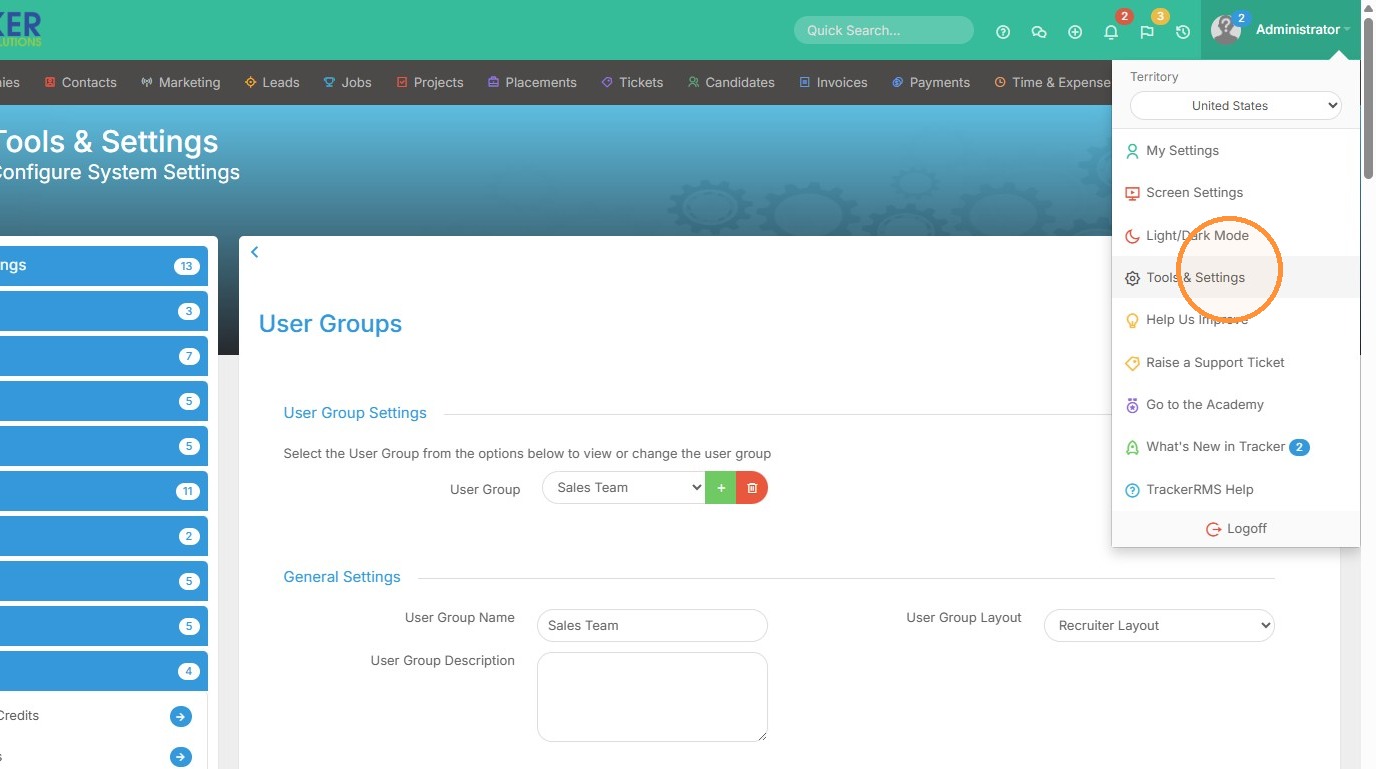
Task: Open the User Group Sales Team dropdown
Action: [624, 488]
